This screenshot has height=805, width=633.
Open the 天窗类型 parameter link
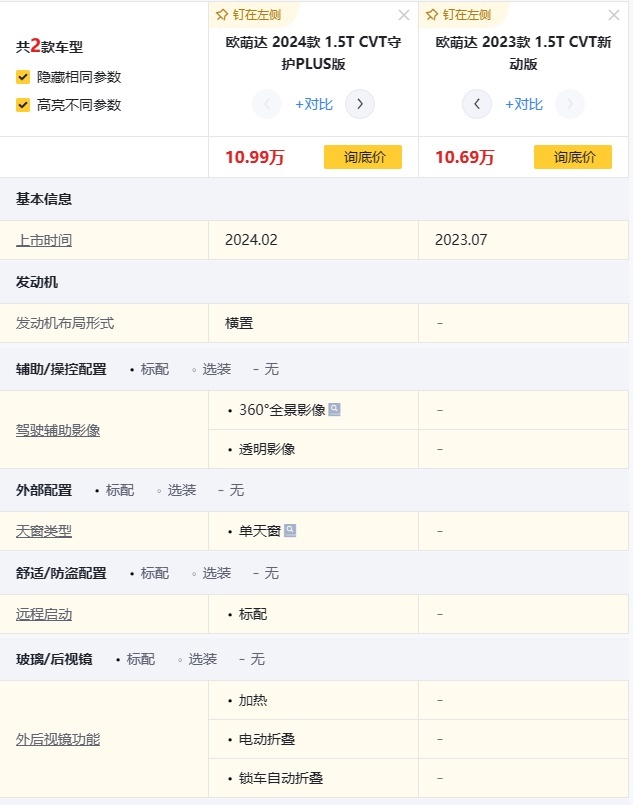coord(44,531)
